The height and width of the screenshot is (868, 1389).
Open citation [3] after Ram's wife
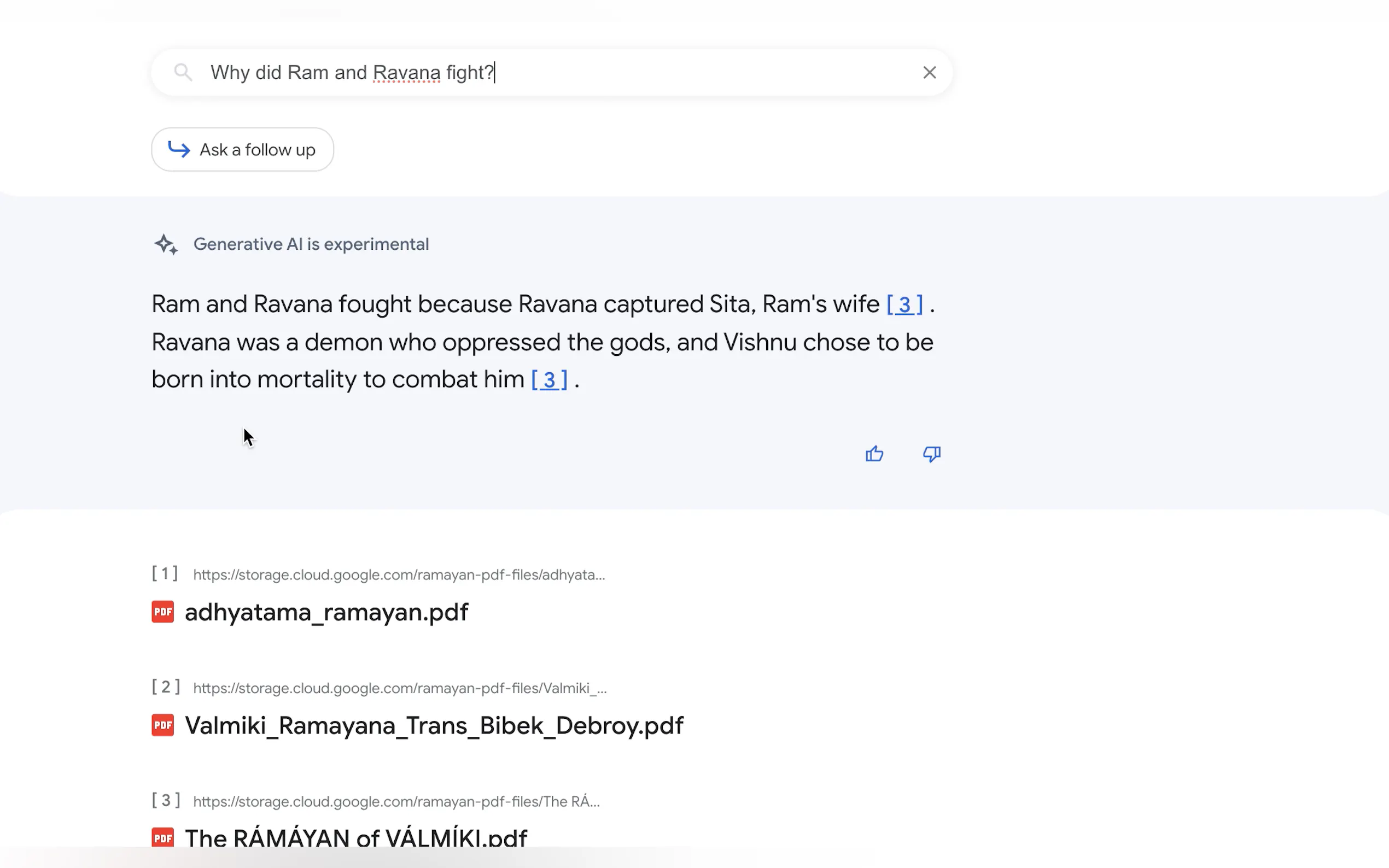[x=904, y=305]
